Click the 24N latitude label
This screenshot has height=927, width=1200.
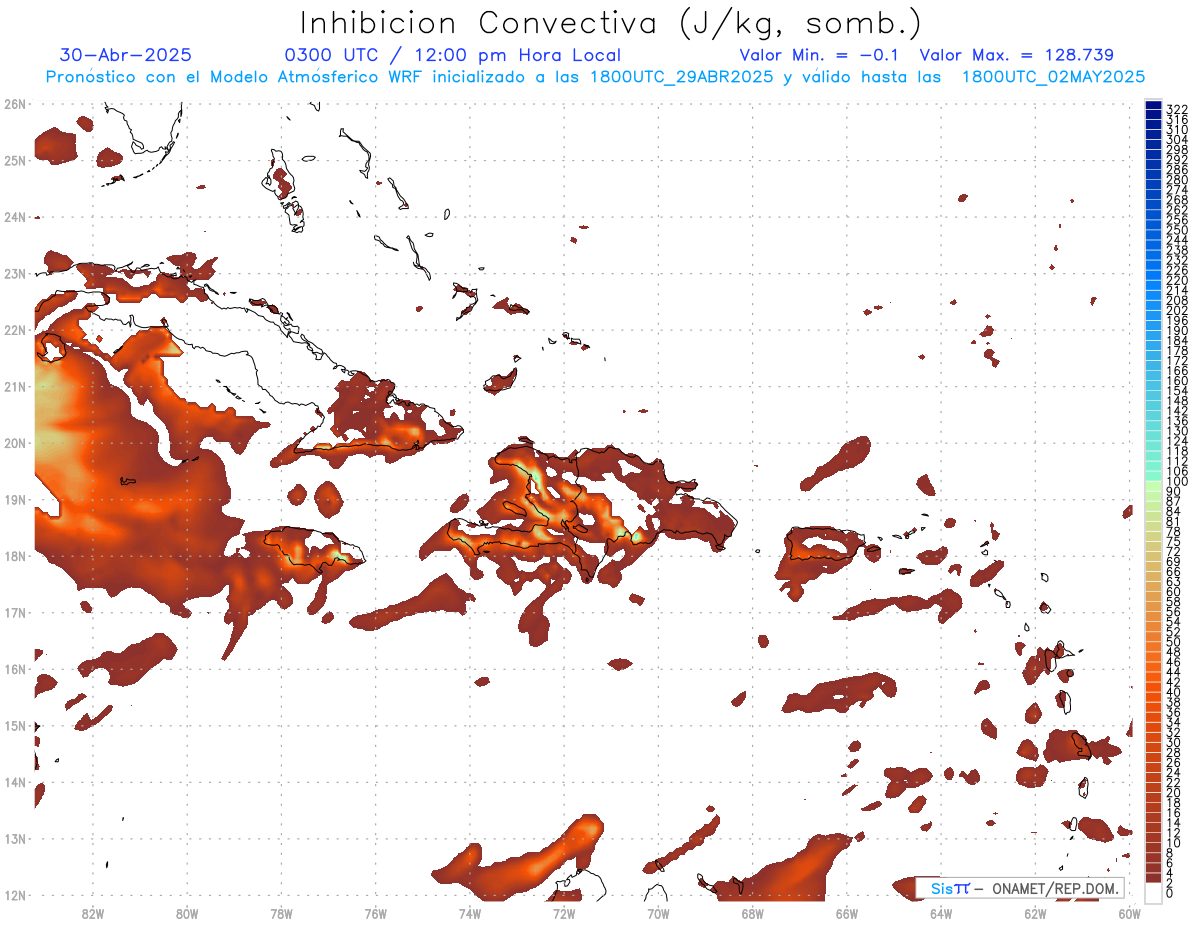(15, 217)
